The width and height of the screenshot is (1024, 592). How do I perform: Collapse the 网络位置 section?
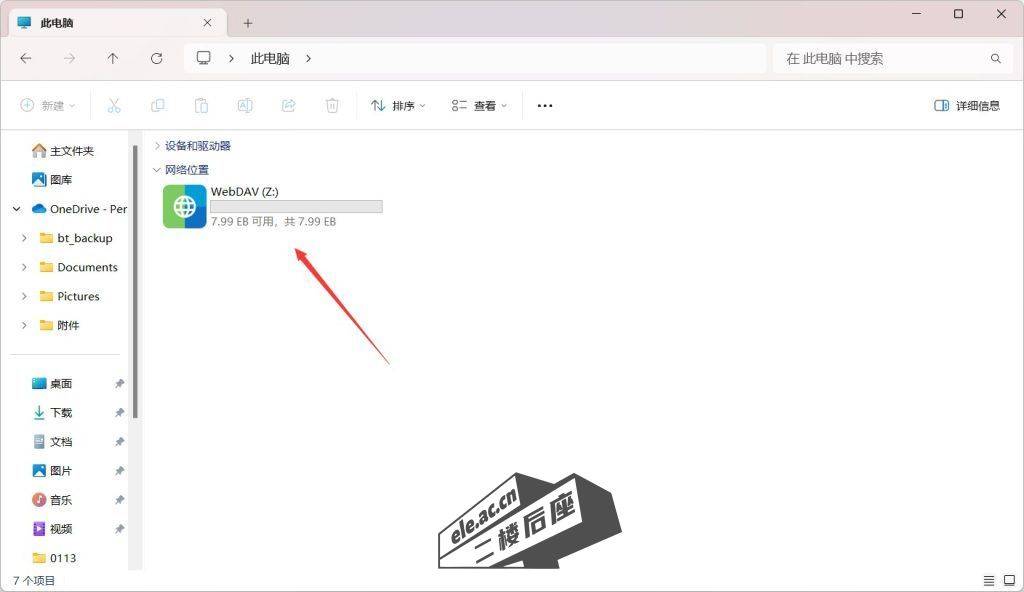pos(157,170)
